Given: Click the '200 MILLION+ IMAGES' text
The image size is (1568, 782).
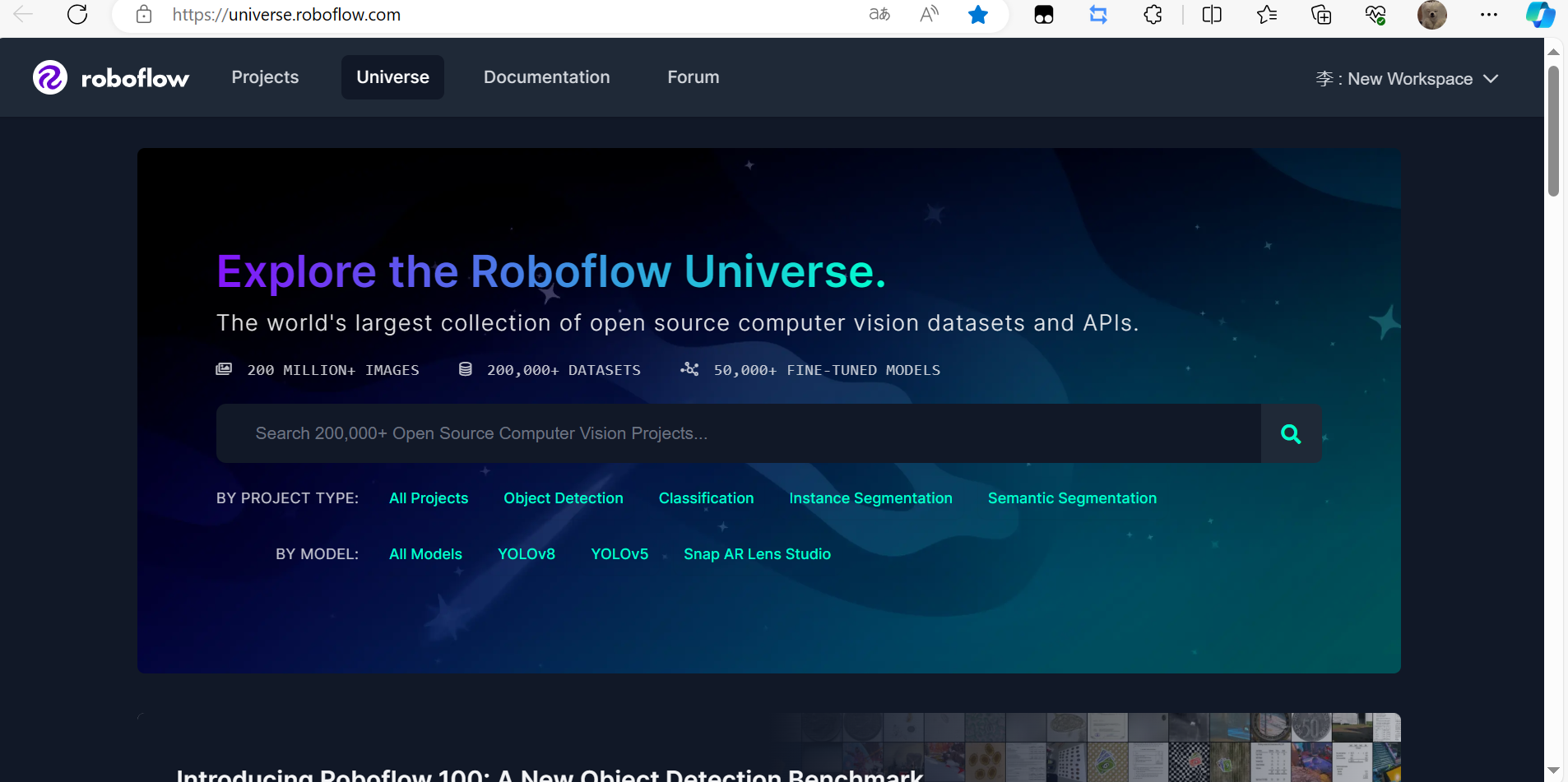Looking at the screenshot, I should coord(333,370).
